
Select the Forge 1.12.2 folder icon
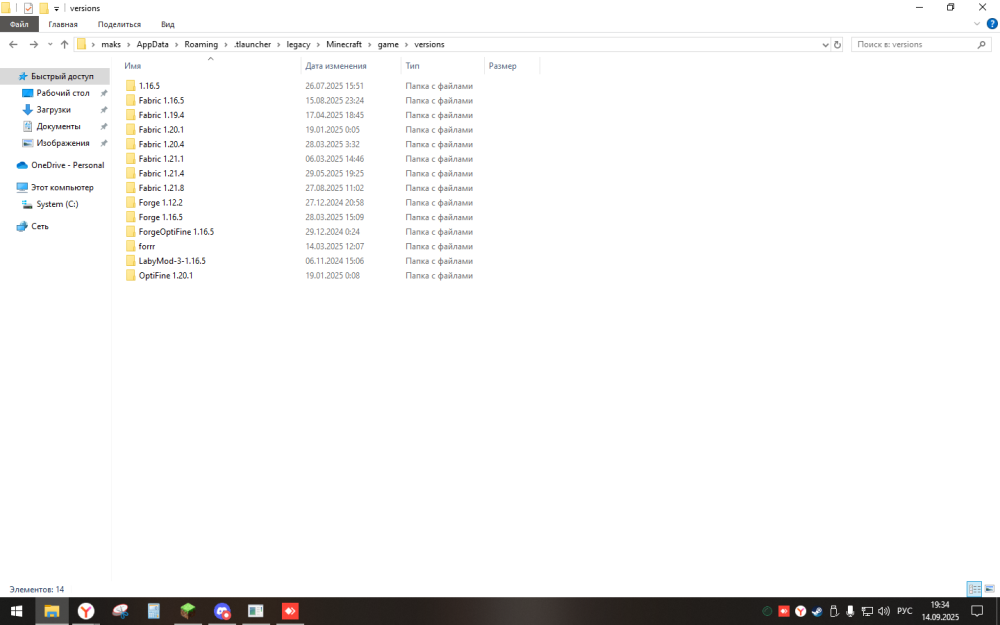131,203
